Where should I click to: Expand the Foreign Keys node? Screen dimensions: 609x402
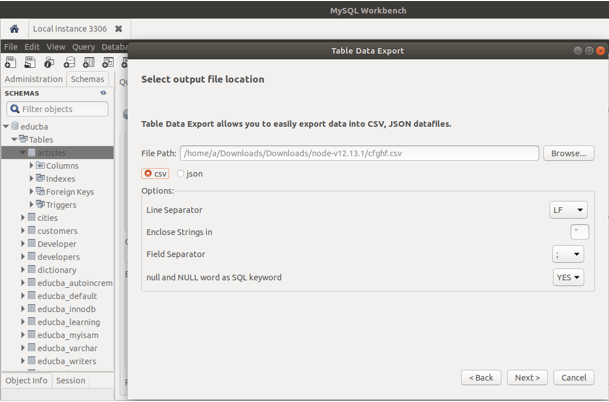31,191
